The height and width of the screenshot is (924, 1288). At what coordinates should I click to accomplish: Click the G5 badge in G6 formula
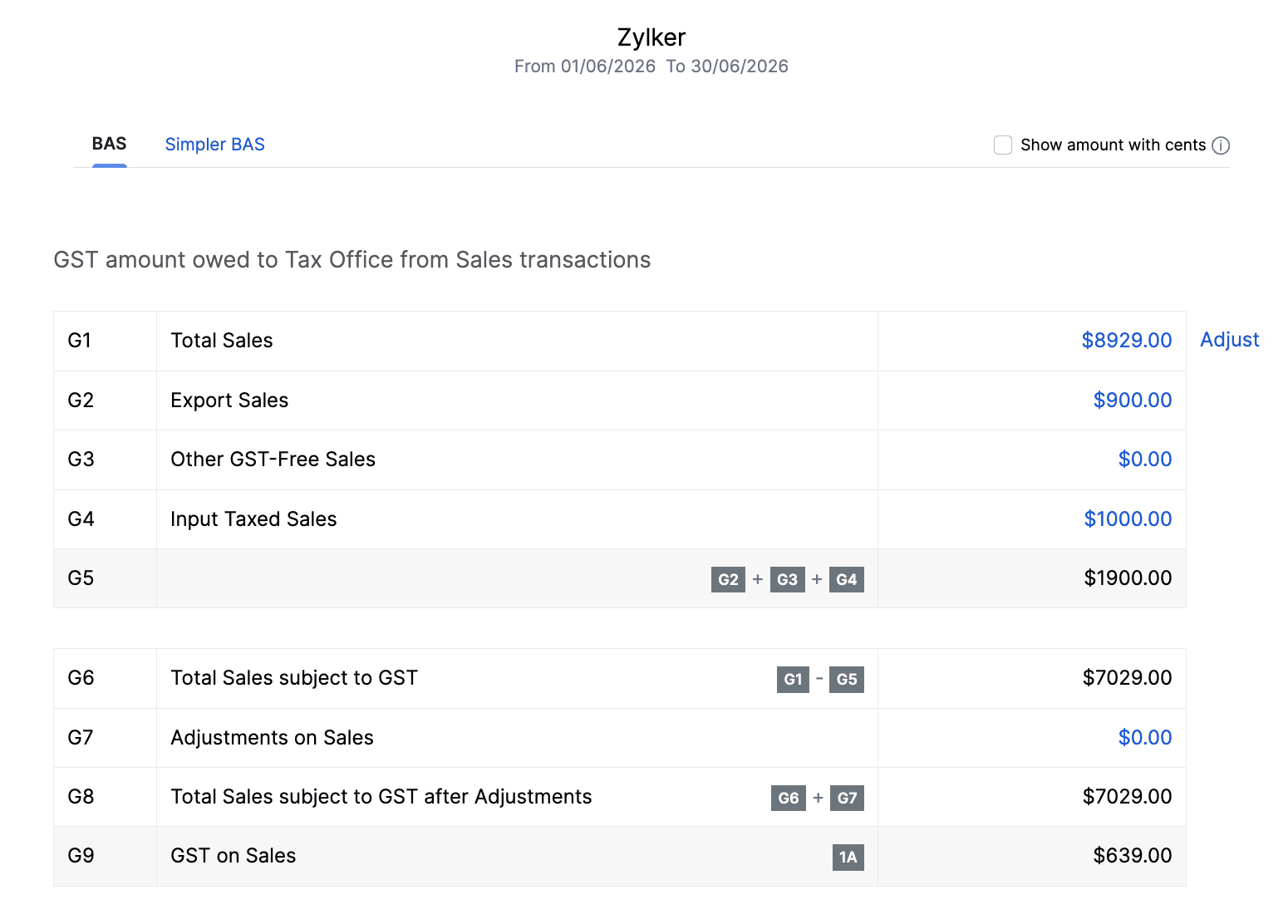click(x=847, y=679)
